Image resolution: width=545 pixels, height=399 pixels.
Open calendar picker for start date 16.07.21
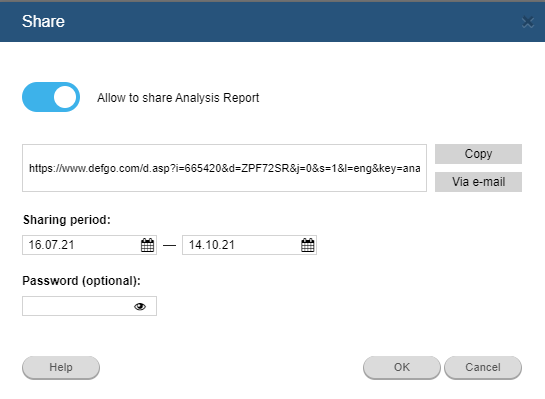(147, 245)
